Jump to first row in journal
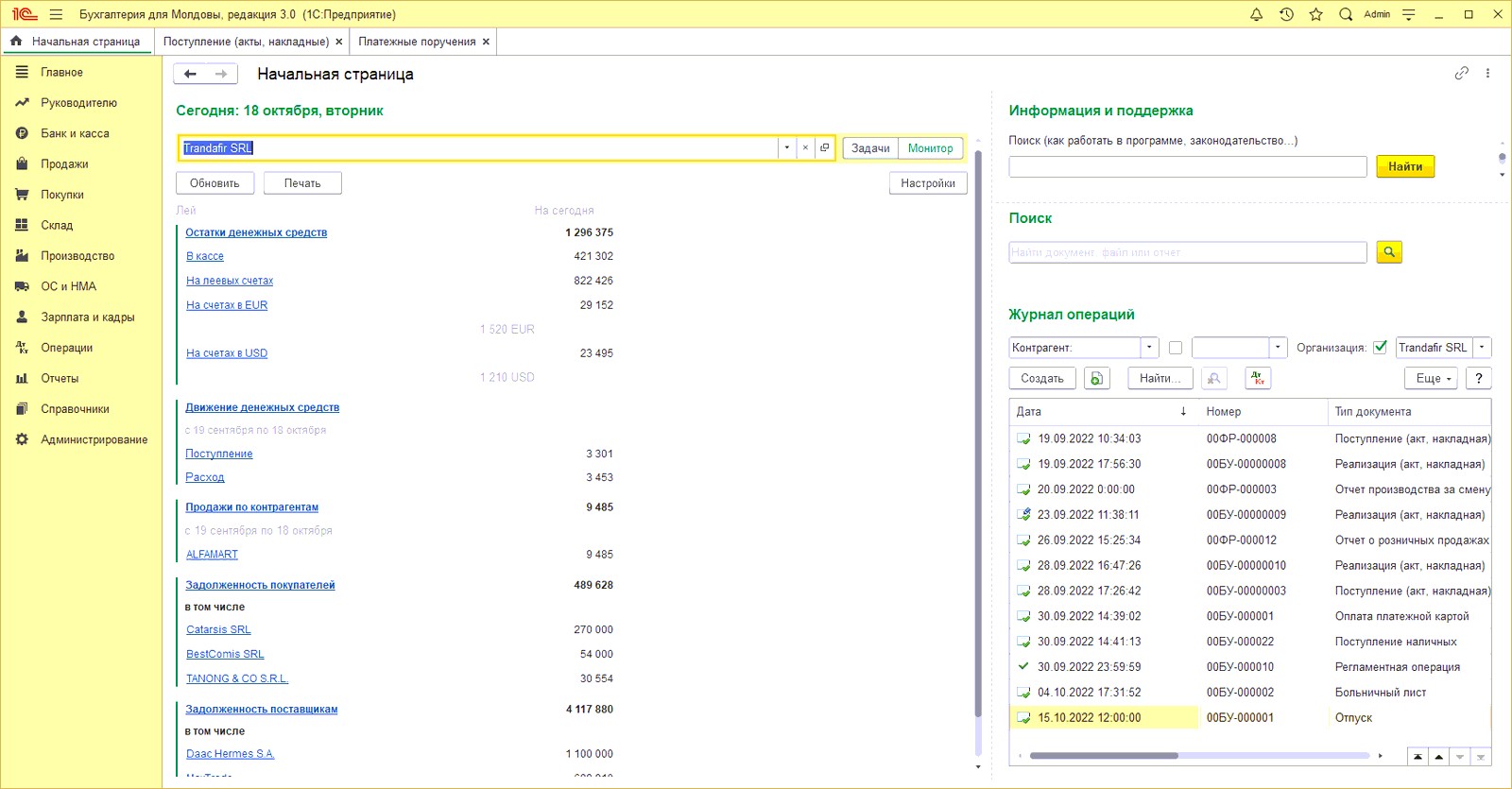The height and width of the screenshot is (789, 1512). click(1417, 757)
